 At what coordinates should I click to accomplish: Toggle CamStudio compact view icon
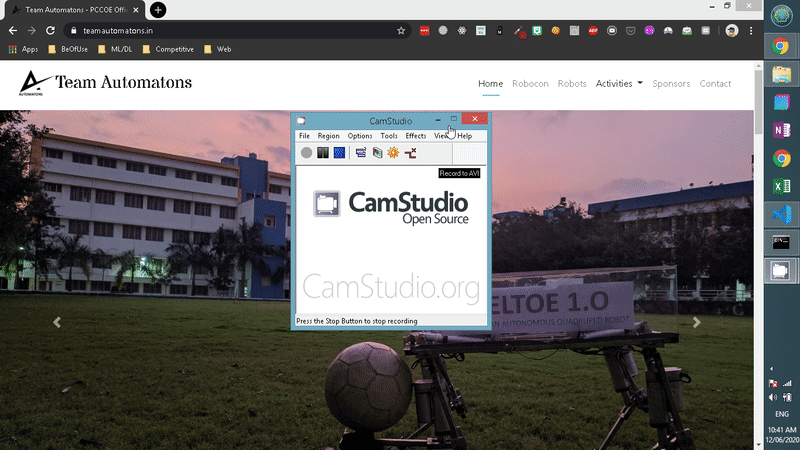click(x=361, y=153)
